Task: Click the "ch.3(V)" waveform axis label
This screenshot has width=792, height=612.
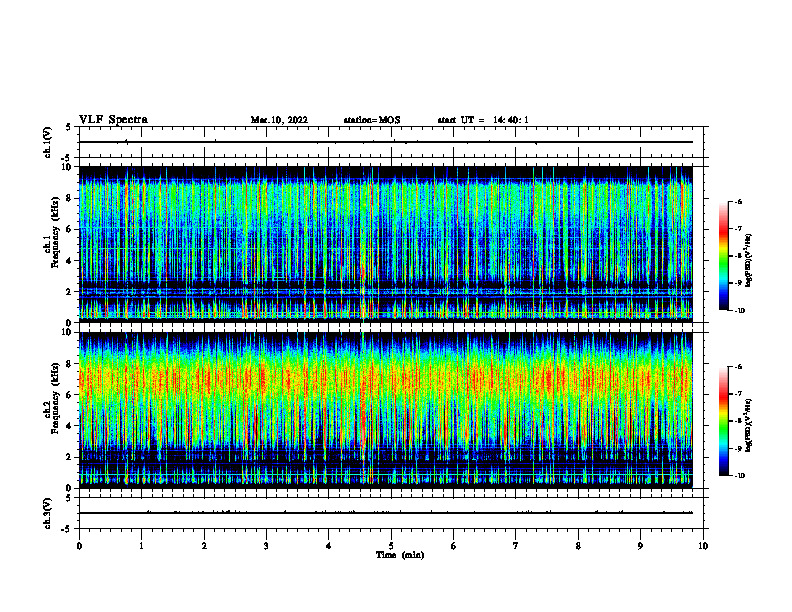Action: (x=47, y=513)
